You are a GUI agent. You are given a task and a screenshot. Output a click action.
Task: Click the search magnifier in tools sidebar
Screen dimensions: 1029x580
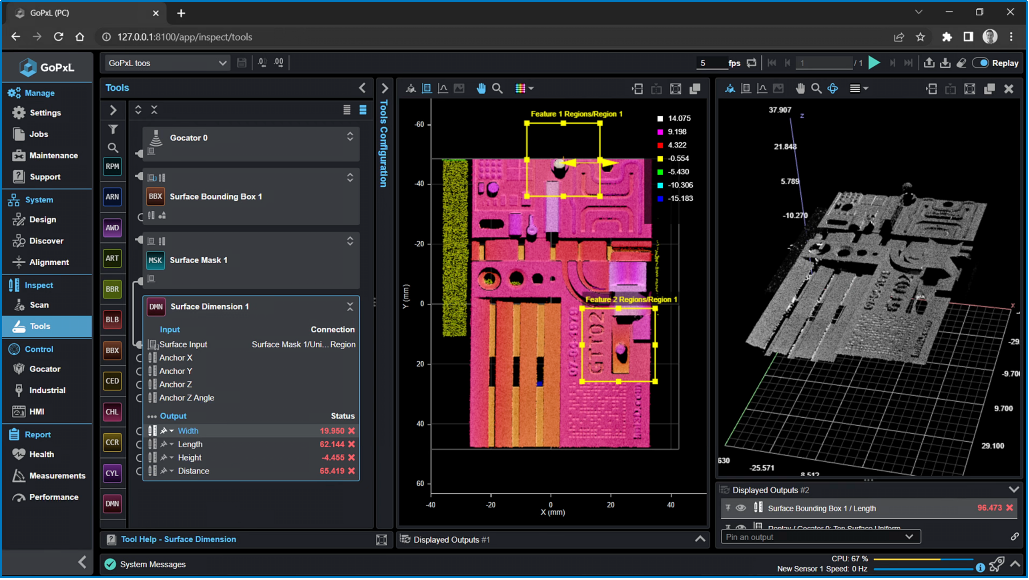pyautogui.click(x=113, y=147)
